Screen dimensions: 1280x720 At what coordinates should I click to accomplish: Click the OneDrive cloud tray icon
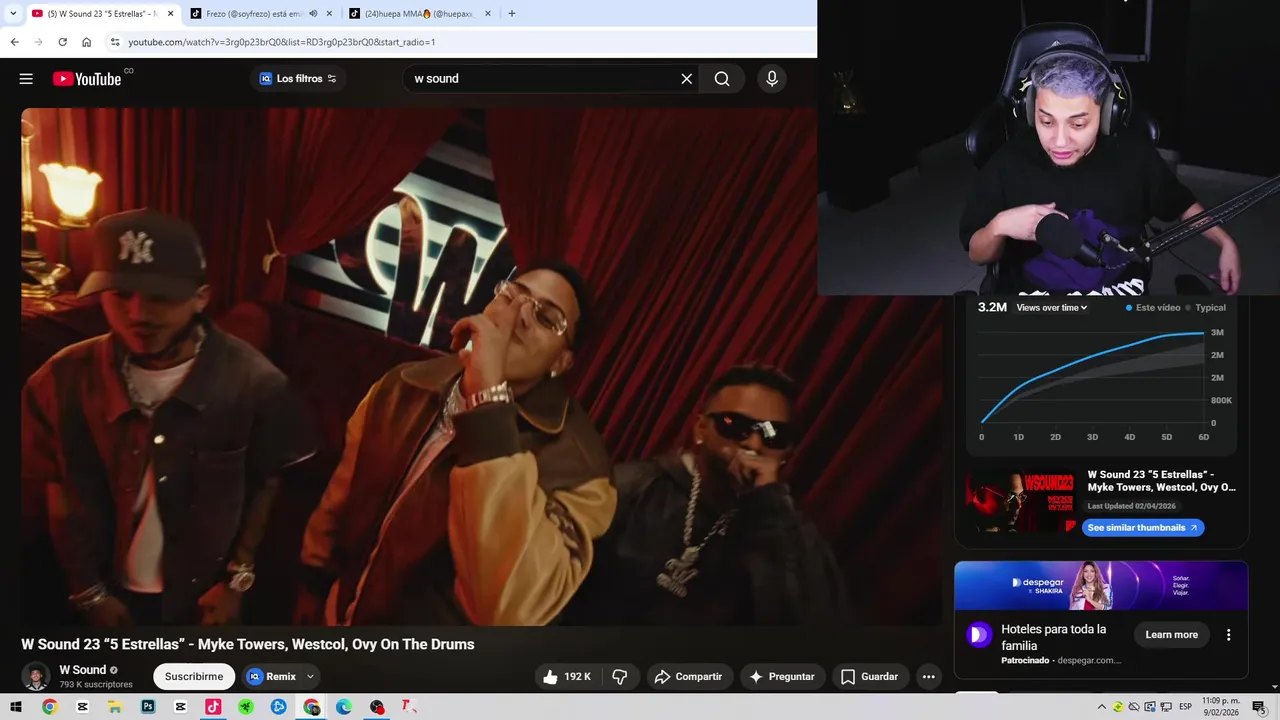pyautogui.click(x=1134, y=707)
